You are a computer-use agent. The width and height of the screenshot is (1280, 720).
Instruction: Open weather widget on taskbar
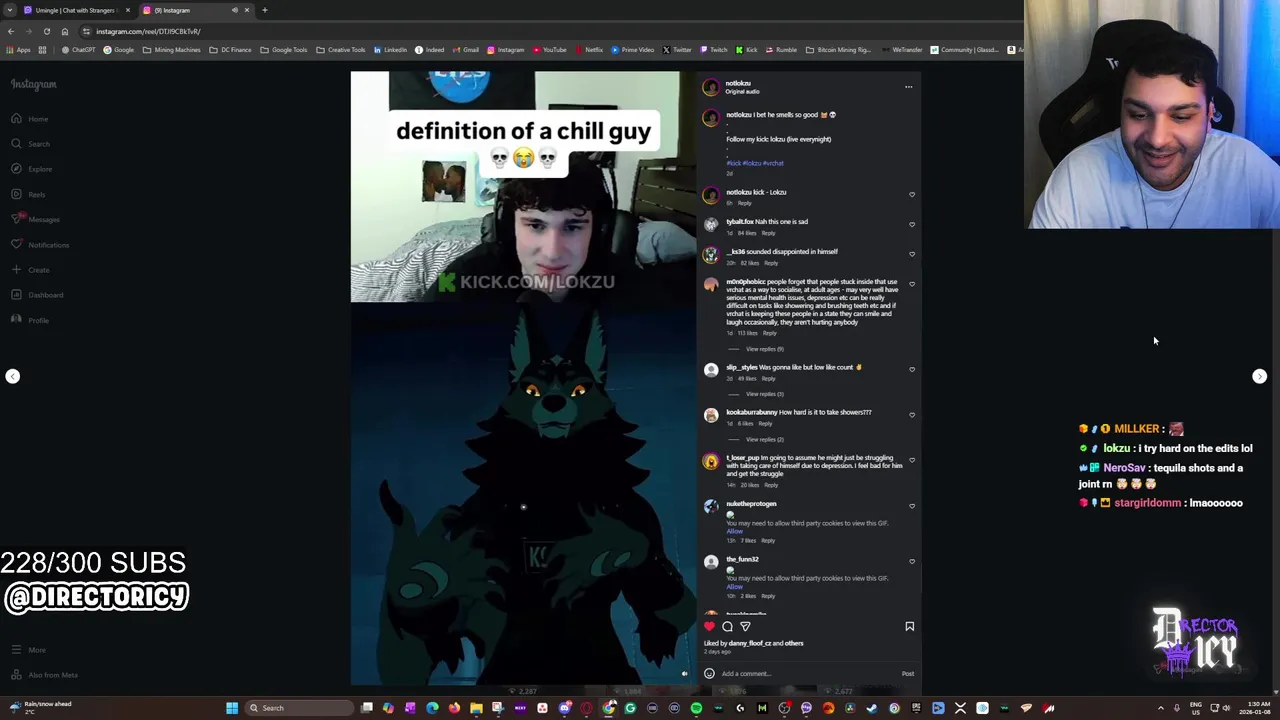(40, 707)
